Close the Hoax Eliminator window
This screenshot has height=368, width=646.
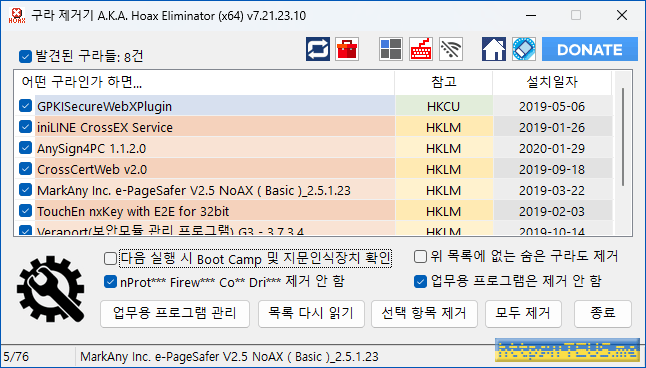622,16
